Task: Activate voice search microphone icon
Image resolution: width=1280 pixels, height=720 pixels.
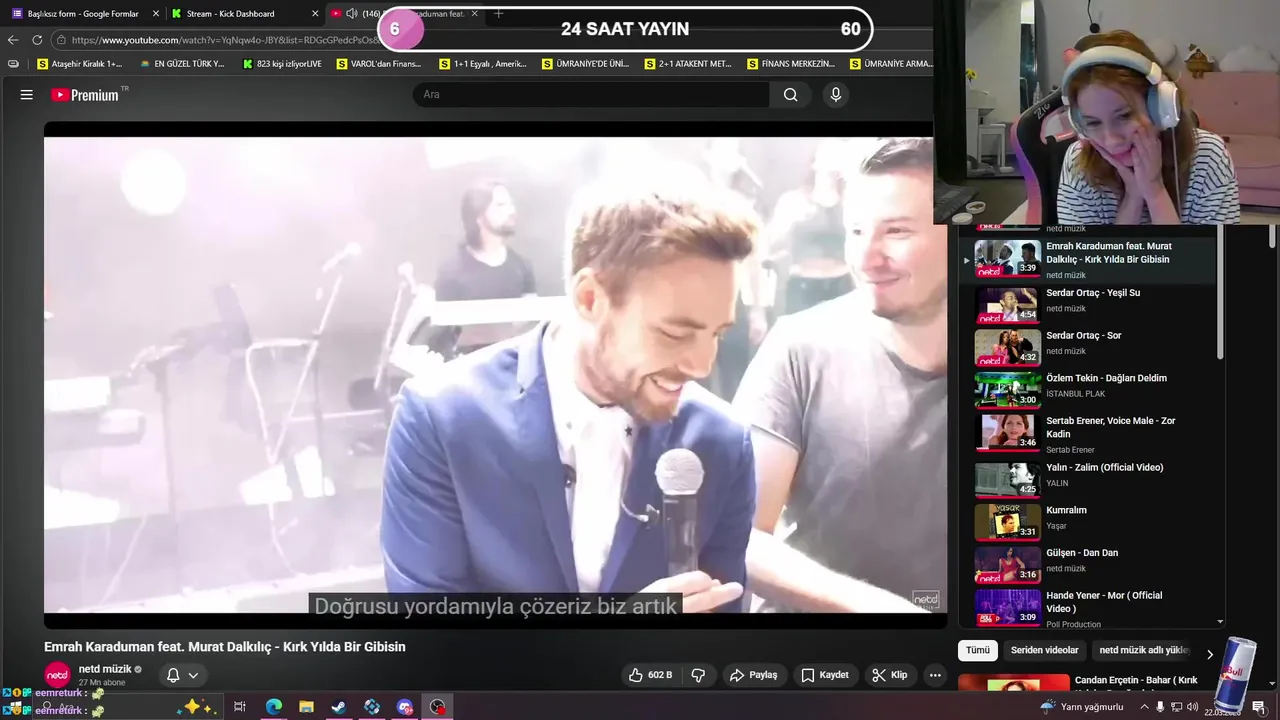Action: pos(836,95)
